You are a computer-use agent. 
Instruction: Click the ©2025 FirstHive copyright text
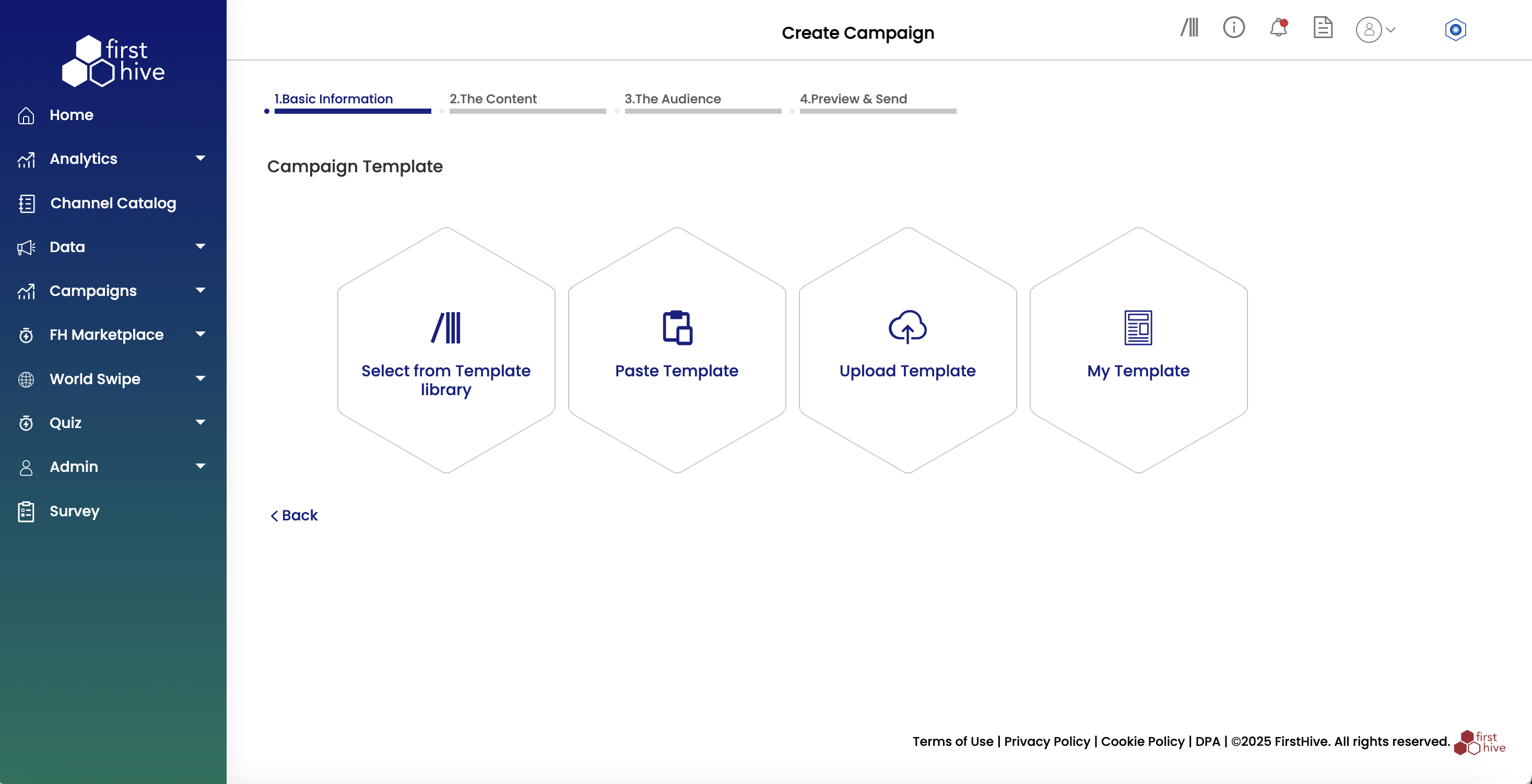tap(1340, 742)
